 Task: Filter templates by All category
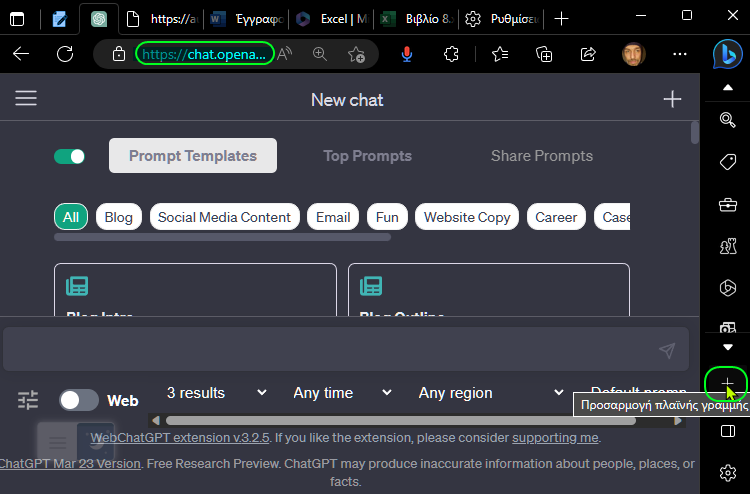71,217
